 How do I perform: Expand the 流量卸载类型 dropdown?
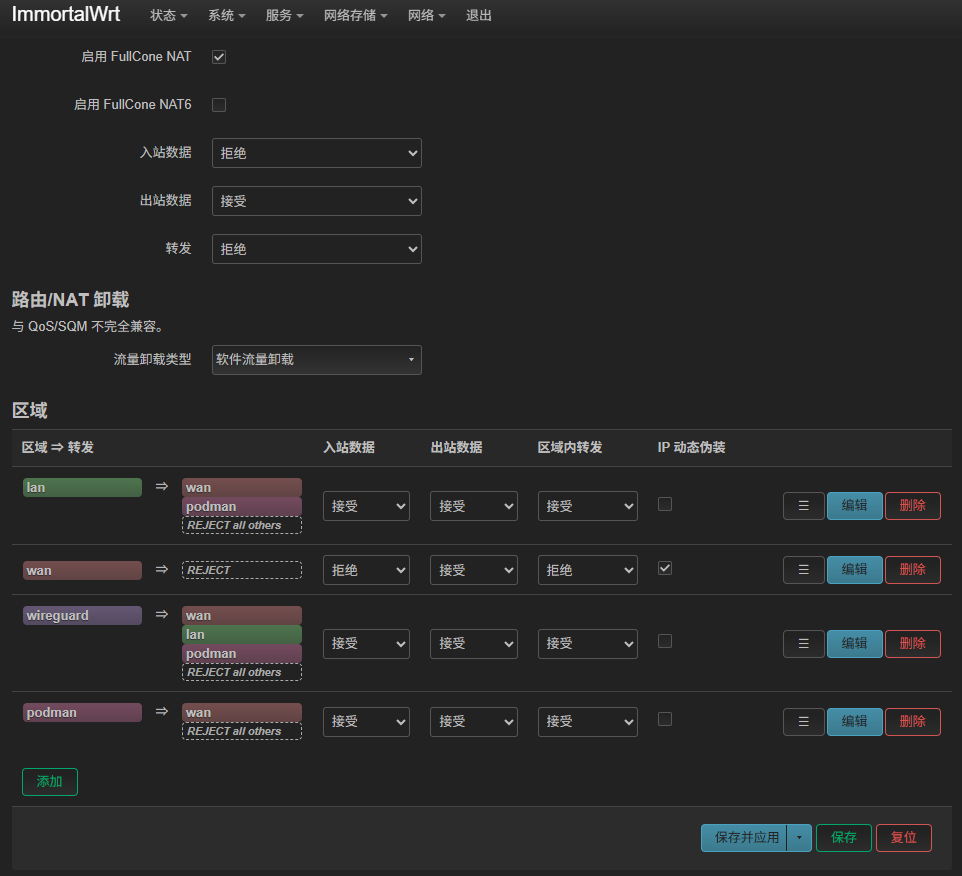pyautogui.click(x=316, y=360)
